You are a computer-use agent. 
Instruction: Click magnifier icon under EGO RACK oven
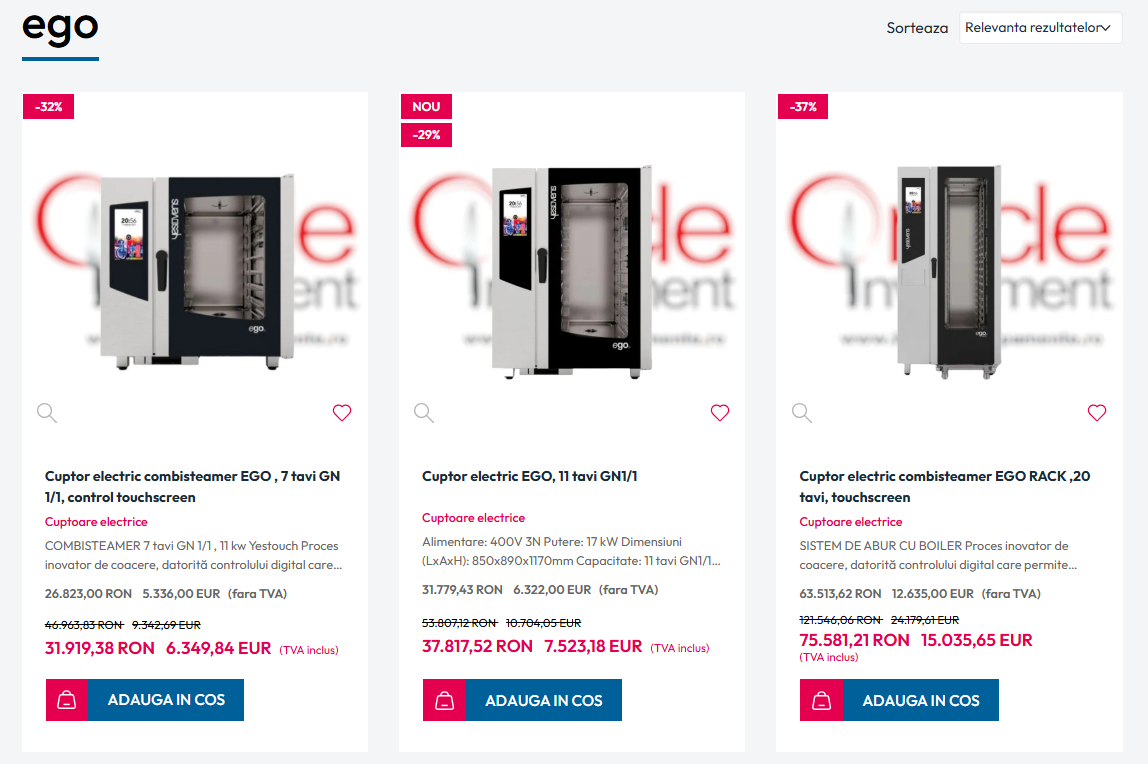pyautogui.click(x=802, y=413)
